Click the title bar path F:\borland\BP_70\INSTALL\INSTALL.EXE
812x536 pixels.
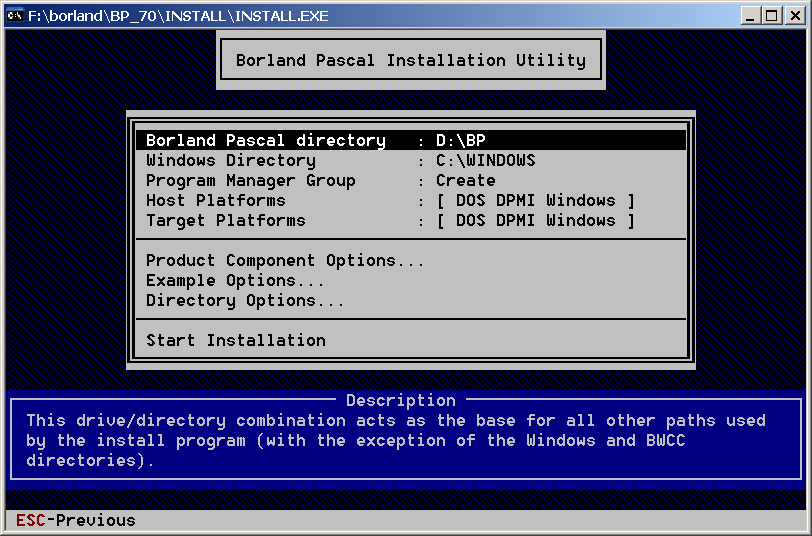point(178,16)
